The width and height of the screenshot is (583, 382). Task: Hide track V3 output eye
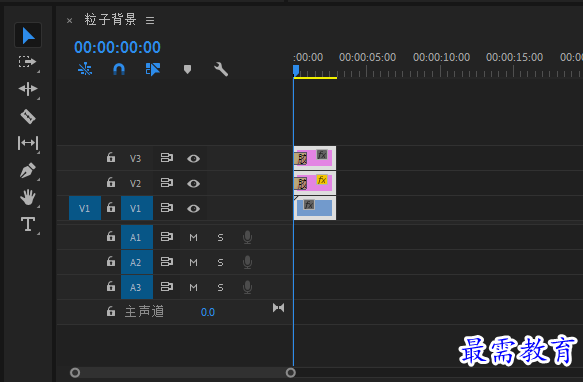coord(193,159)
